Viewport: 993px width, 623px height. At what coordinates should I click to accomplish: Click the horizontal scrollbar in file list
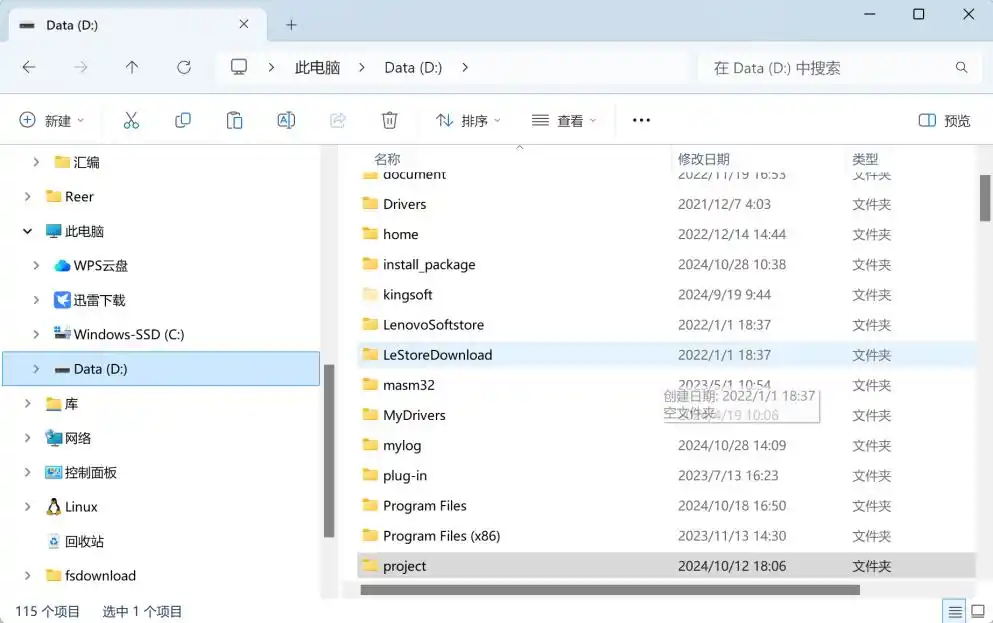[x=610, y=590]
